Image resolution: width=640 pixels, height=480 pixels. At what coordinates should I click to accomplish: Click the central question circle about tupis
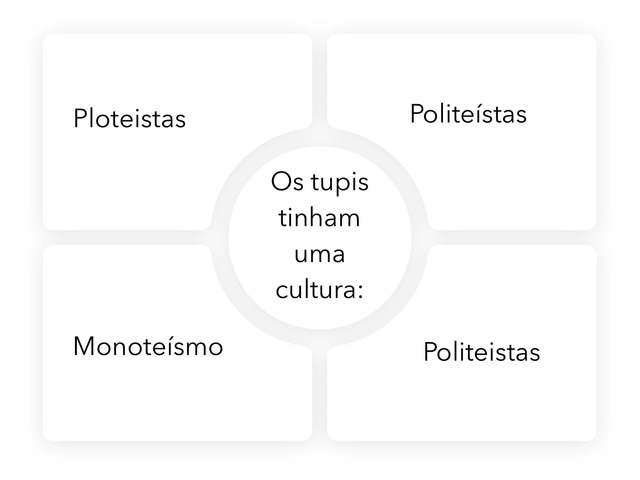coord(320,237)
